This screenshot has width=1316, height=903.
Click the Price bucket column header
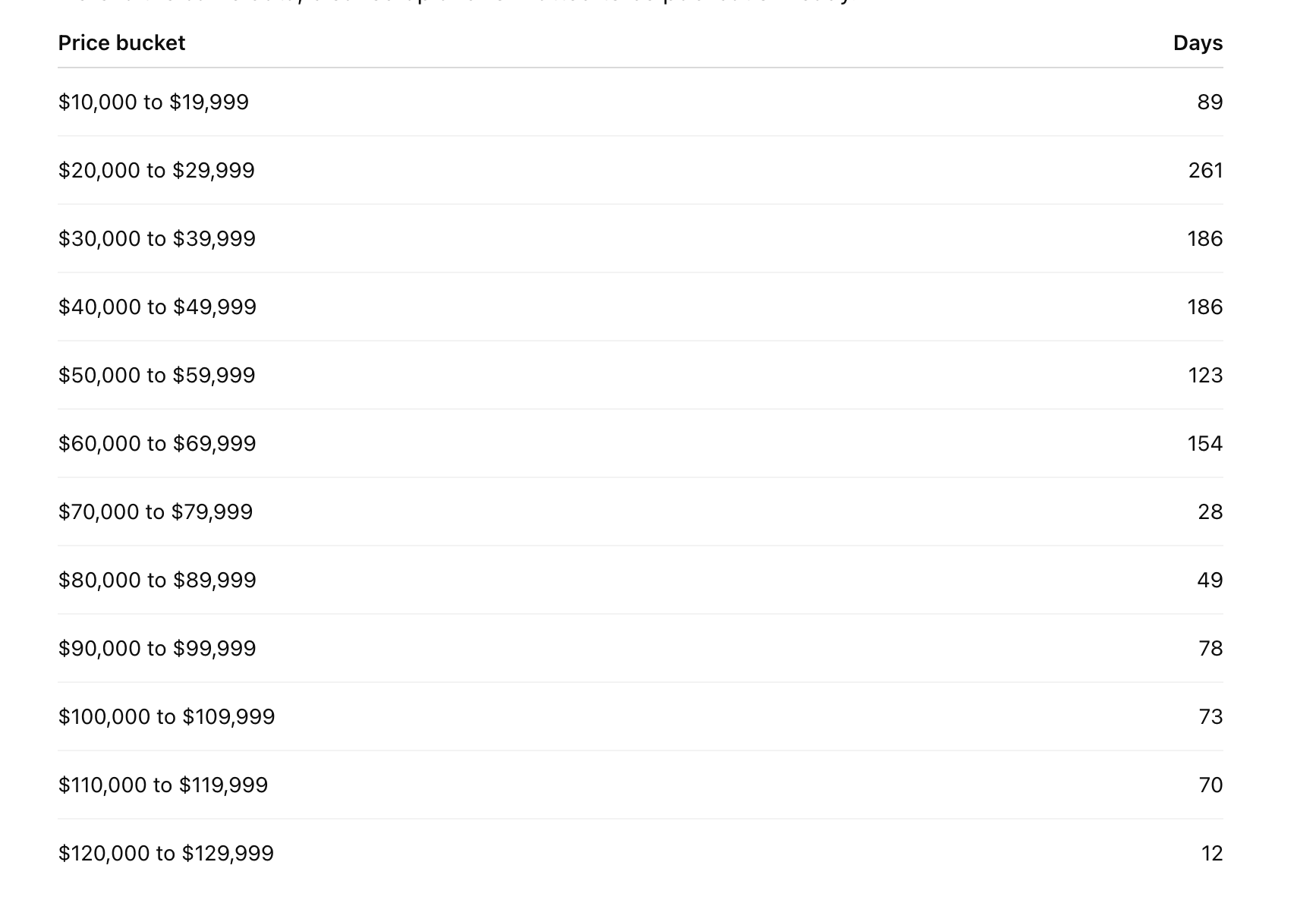(121, 43)
